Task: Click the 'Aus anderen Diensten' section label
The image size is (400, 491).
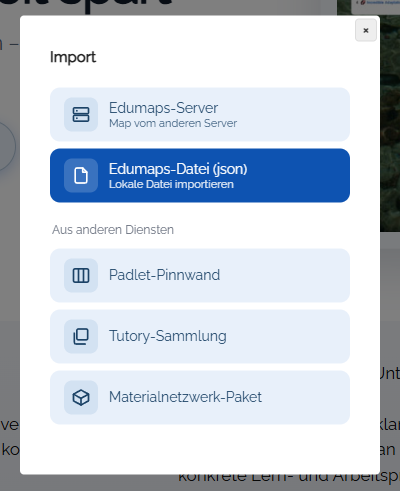Action: (x=113, y=230)
